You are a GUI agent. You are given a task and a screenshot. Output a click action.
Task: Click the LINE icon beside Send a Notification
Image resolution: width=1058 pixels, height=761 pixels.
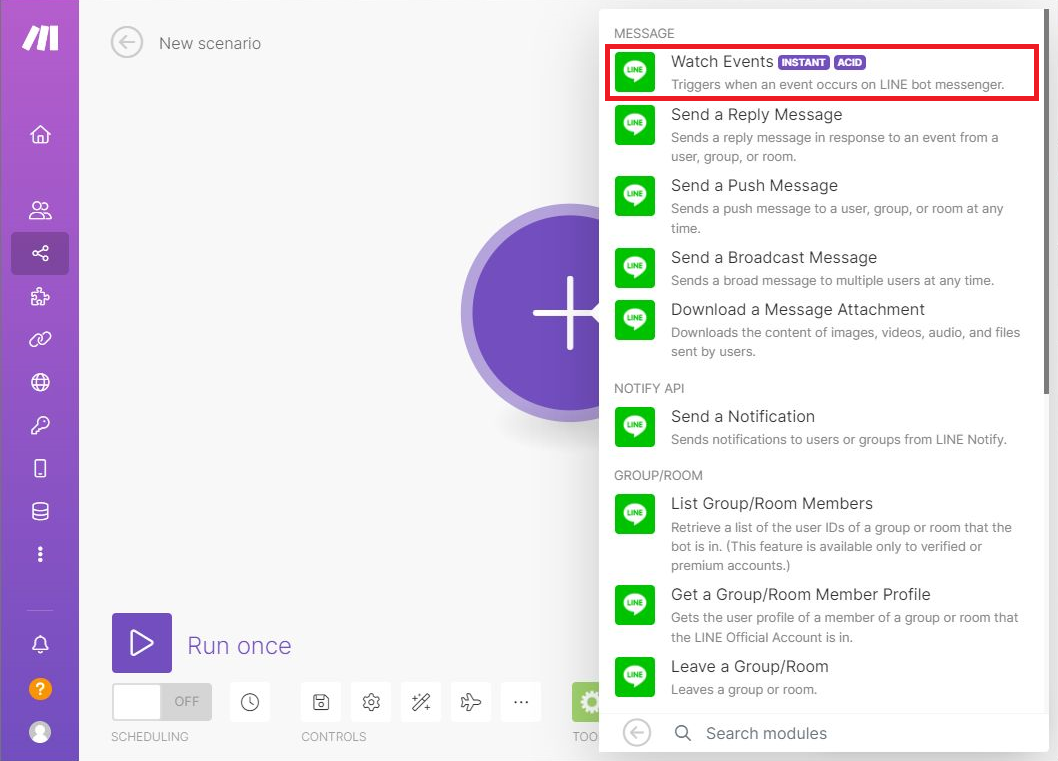(634, 426)
